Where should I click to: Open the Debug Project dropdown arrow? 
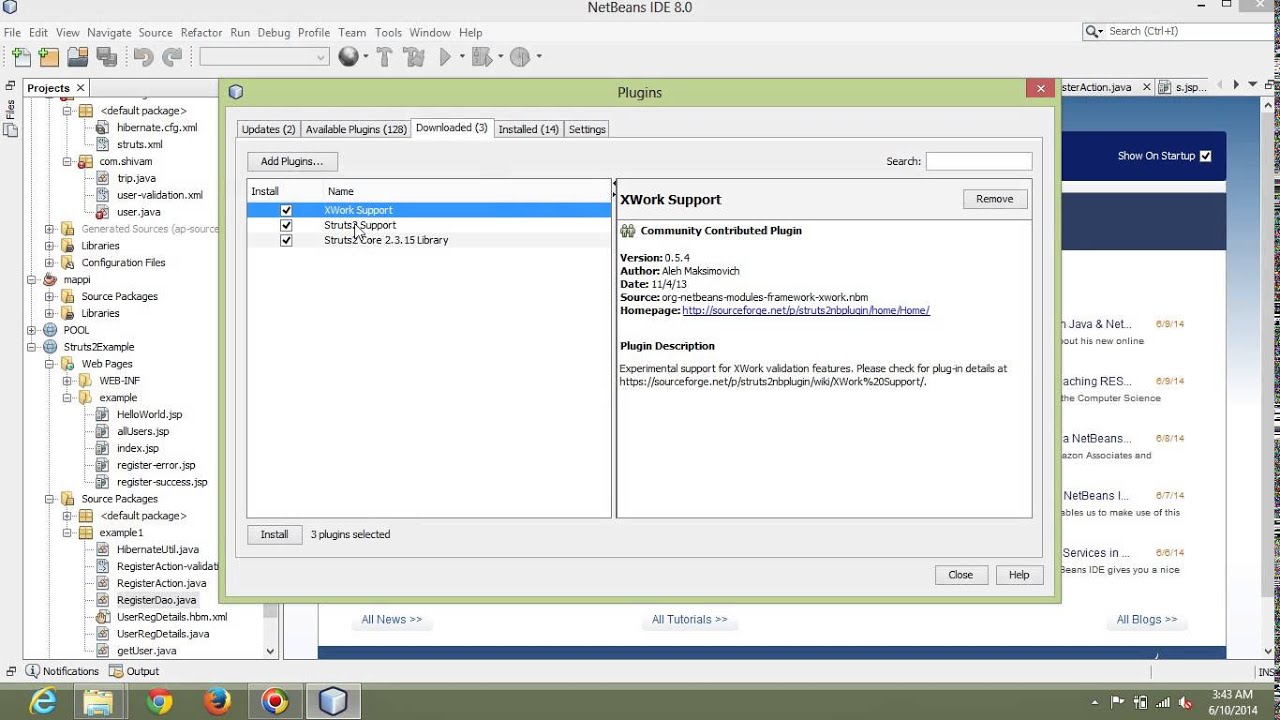tap(498, 57)
